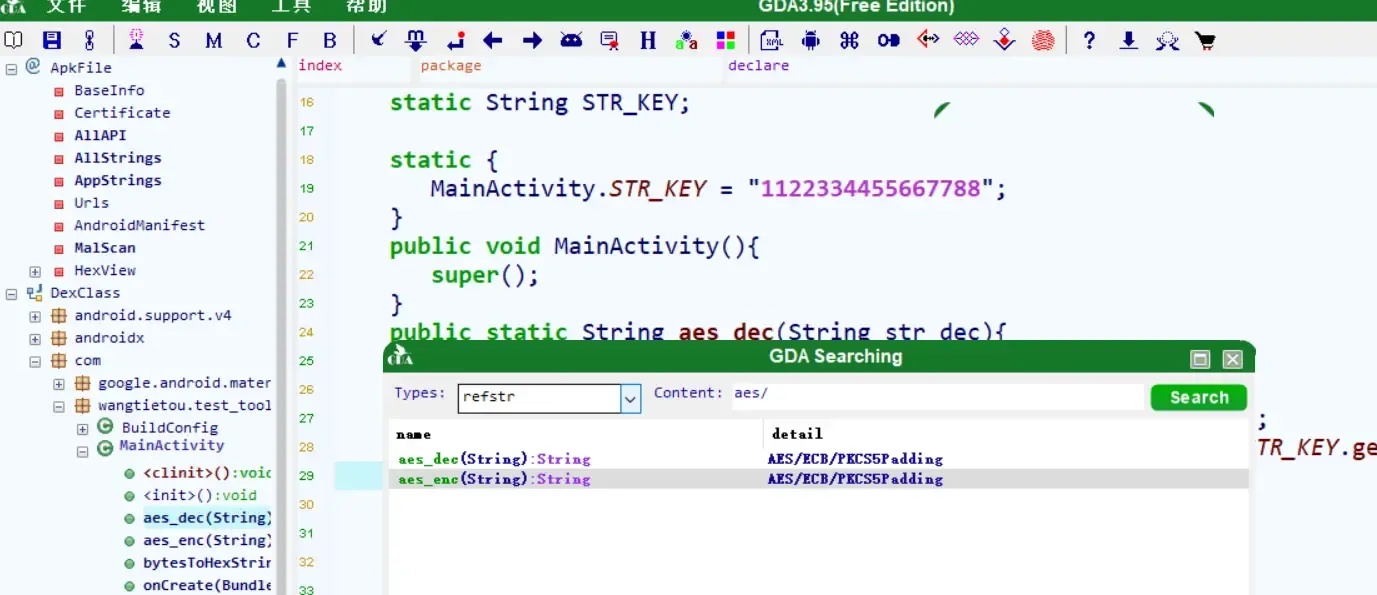Click the back navigation arrow icon

click(491, 40)
